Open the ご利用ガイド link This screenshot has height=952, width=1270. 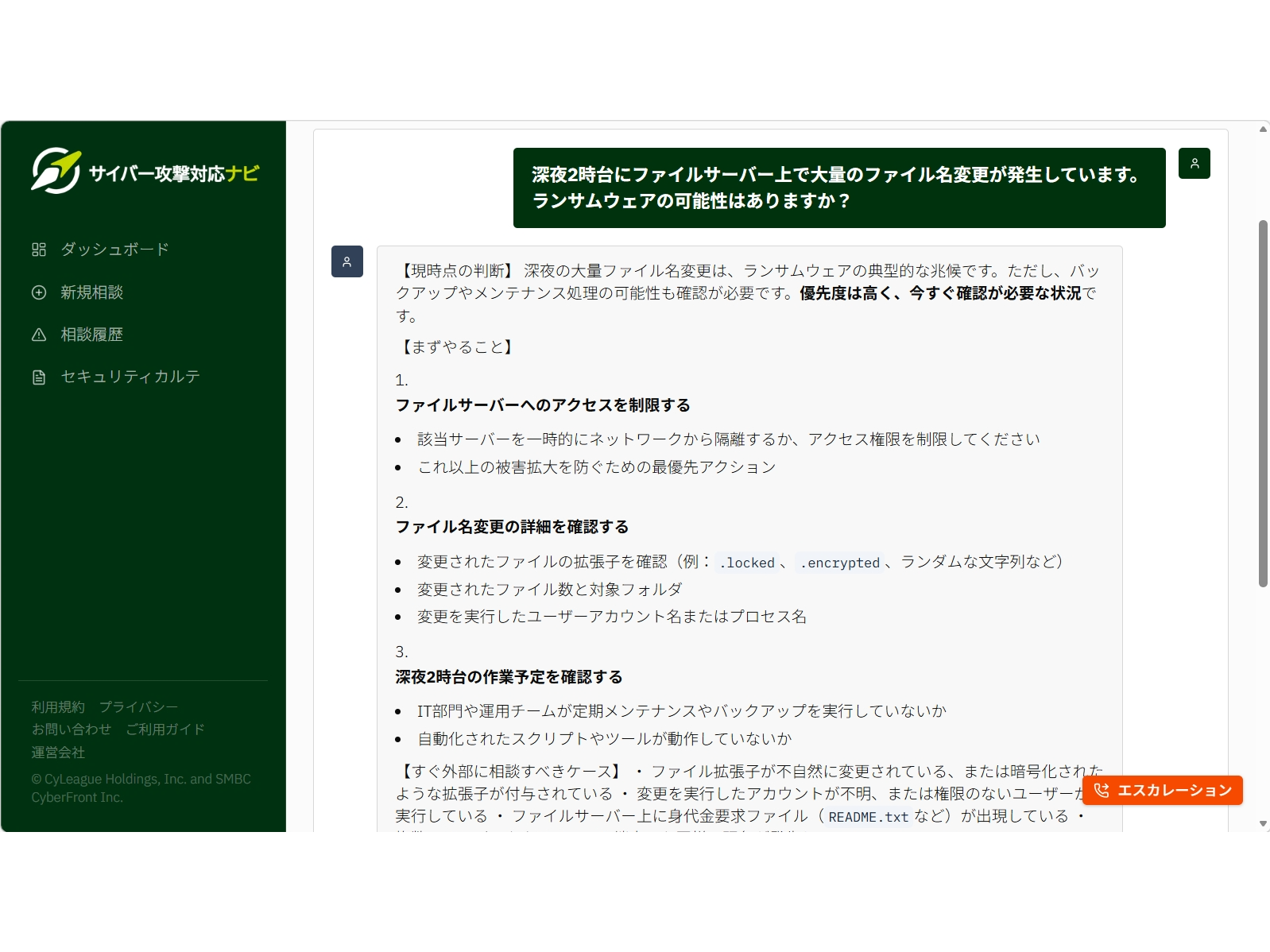pyautogui.click(x=165, y=729)
